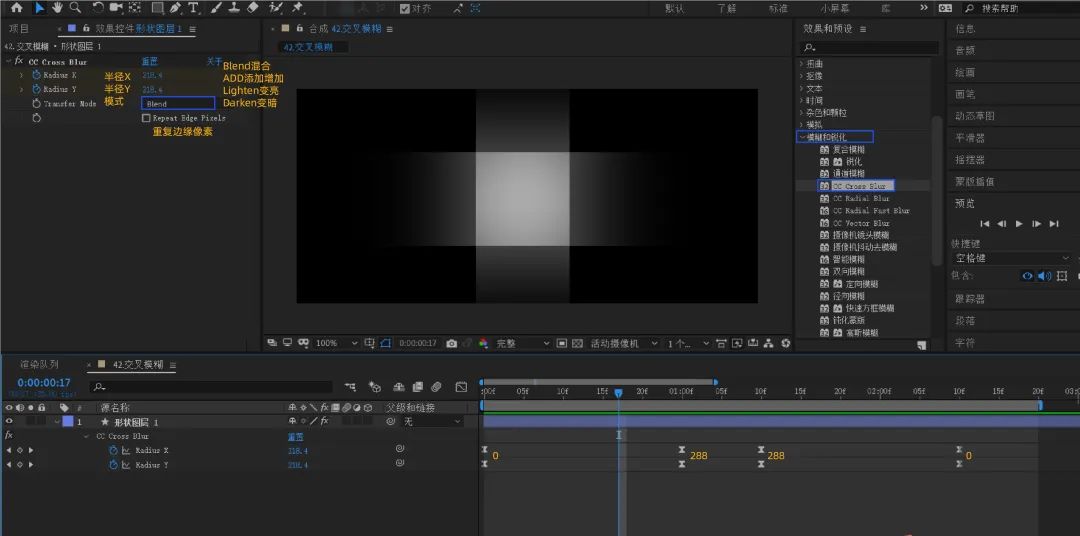
Task: Click the Draft 3D icon in timeline
Action: (375, 386)
